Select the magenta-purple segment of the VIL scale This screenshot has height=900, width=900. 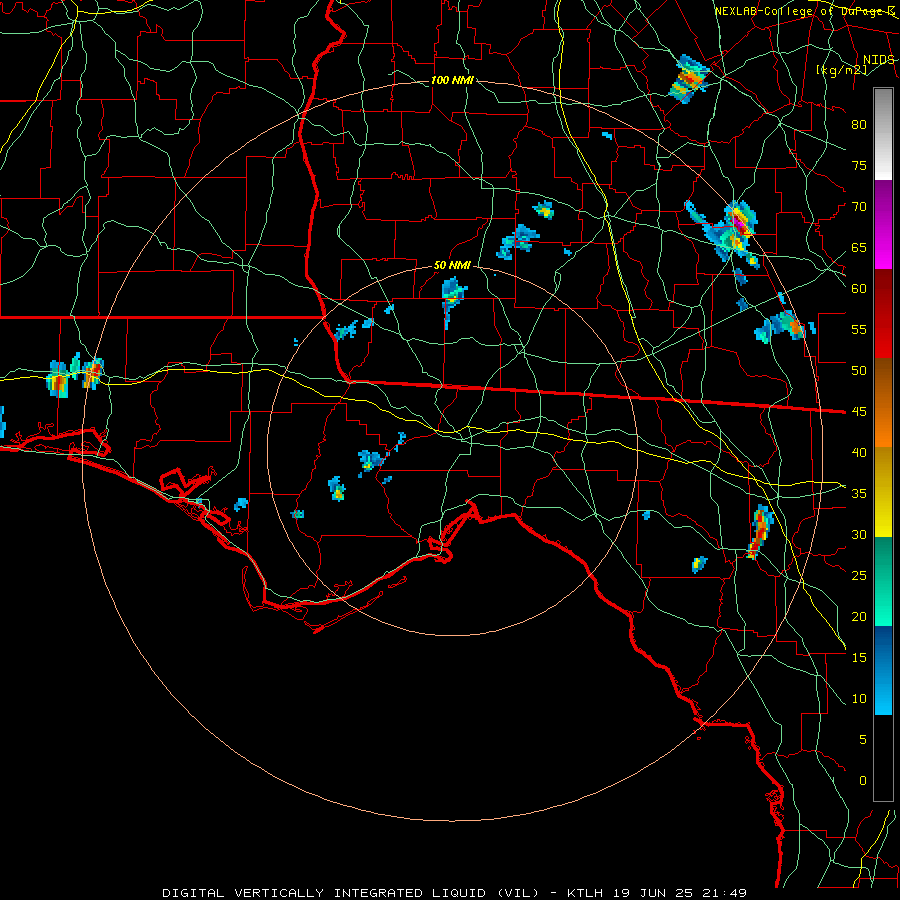(883, 224)
